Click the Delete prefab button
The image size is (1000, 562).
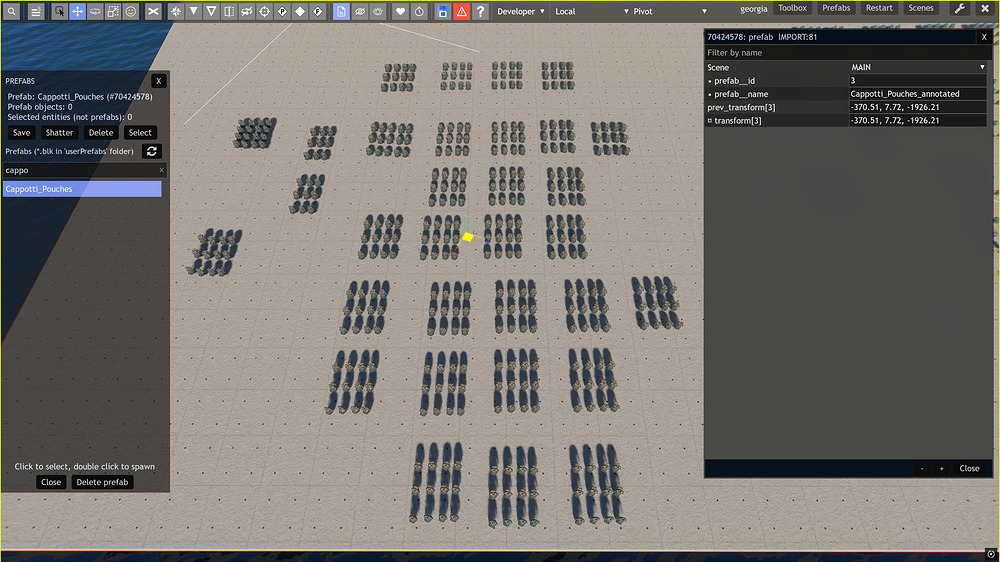102,482
